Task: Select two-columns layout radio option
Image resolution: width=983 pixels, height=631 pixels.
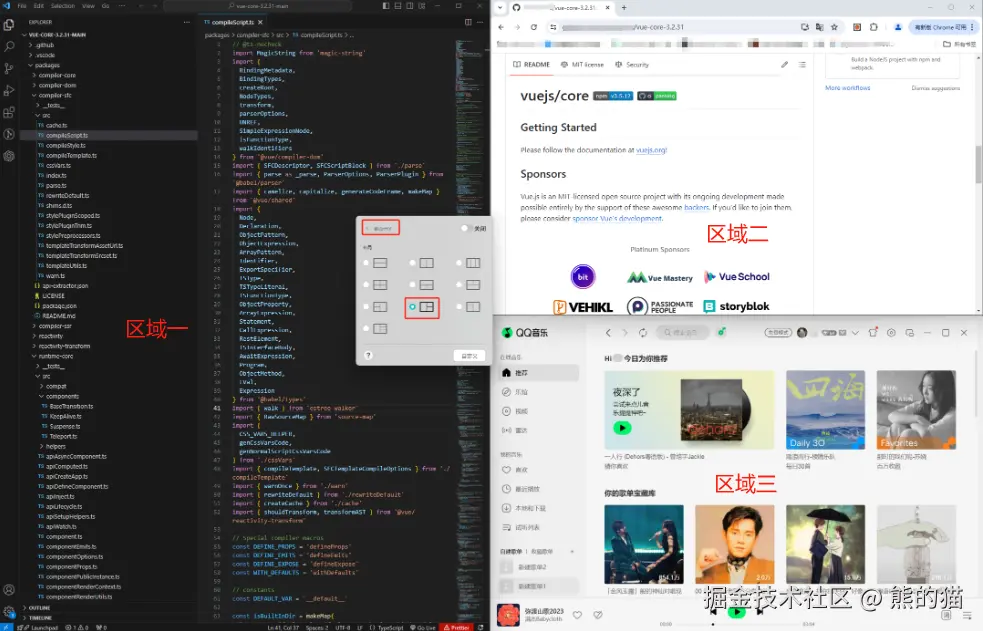Action: pyautogui.click(x=413, y=263)
